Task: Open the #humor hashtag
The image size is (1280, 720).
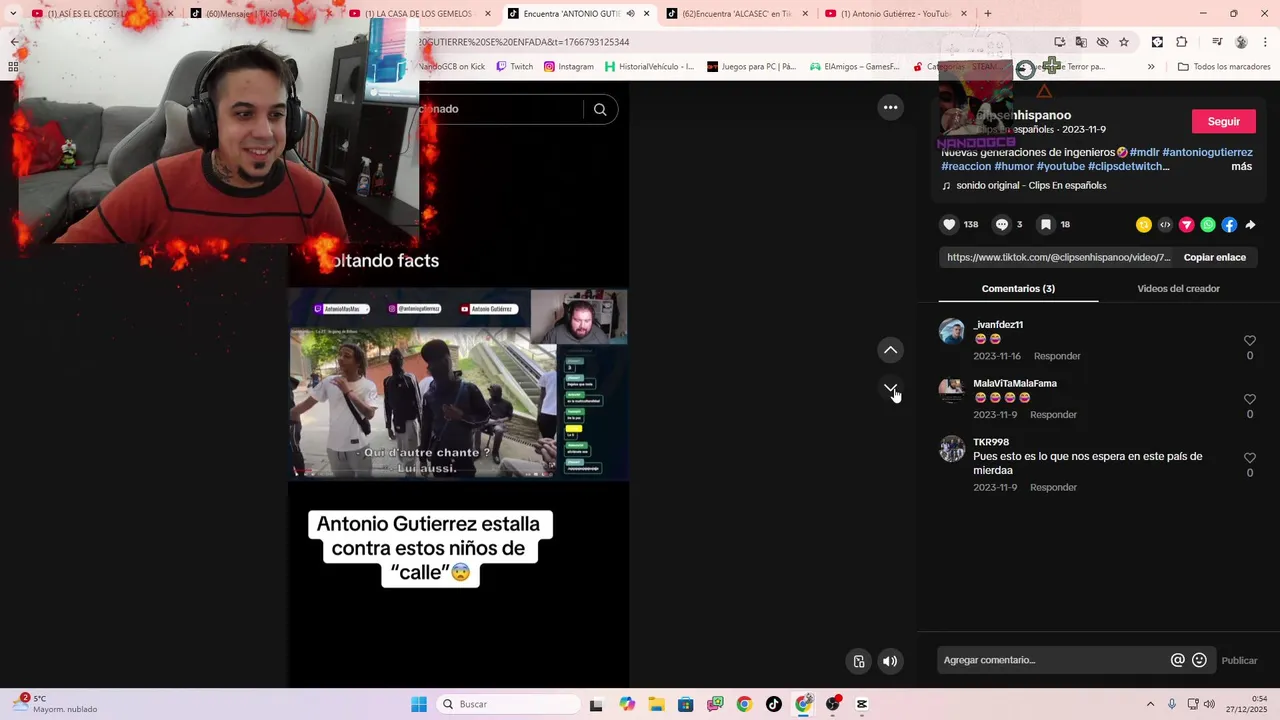Action: coord(1014,166)
